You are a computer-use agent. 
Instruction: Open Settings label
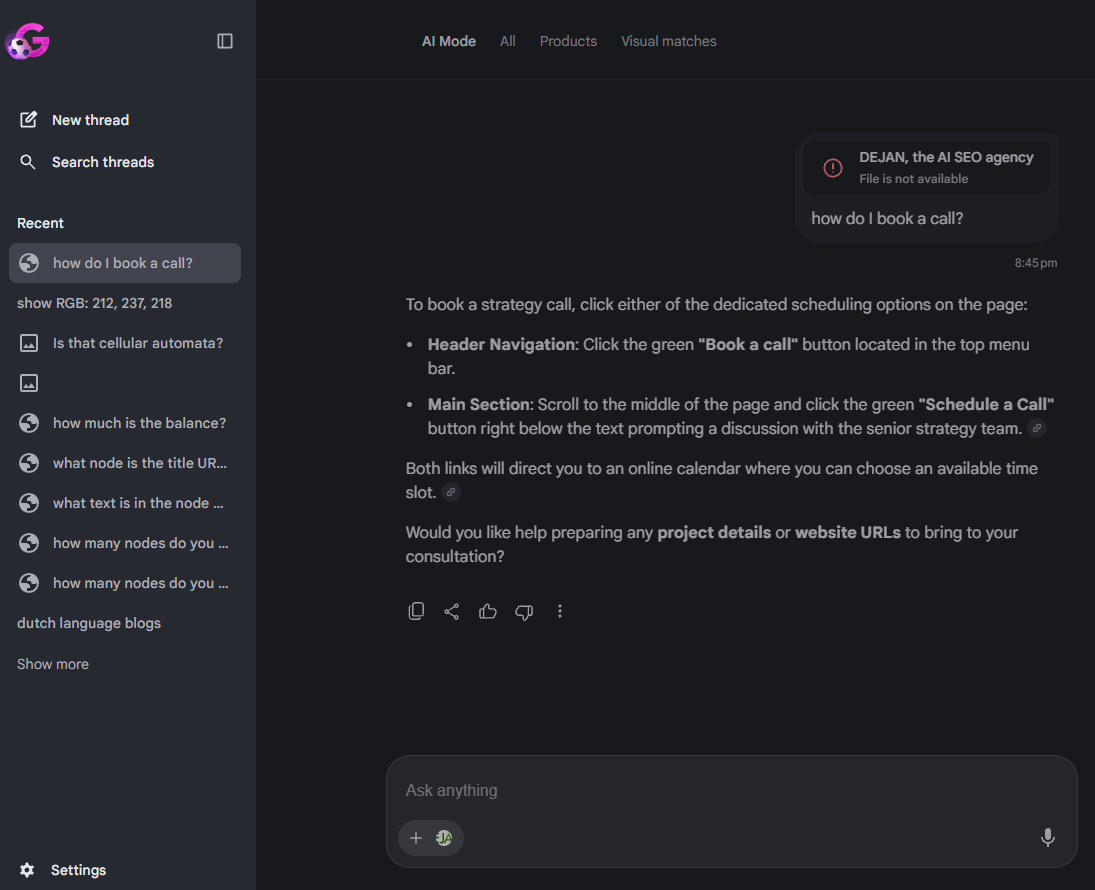point(79,870)
